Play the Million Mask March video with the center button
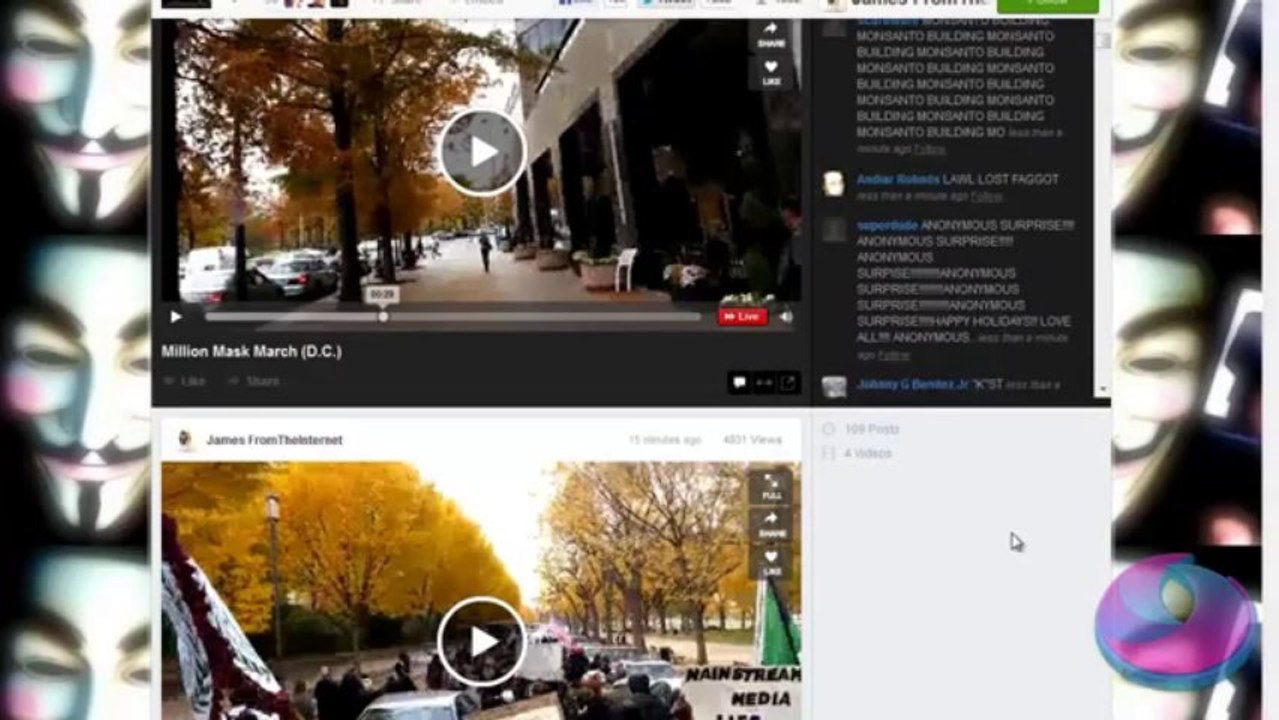 click(482, 152)
